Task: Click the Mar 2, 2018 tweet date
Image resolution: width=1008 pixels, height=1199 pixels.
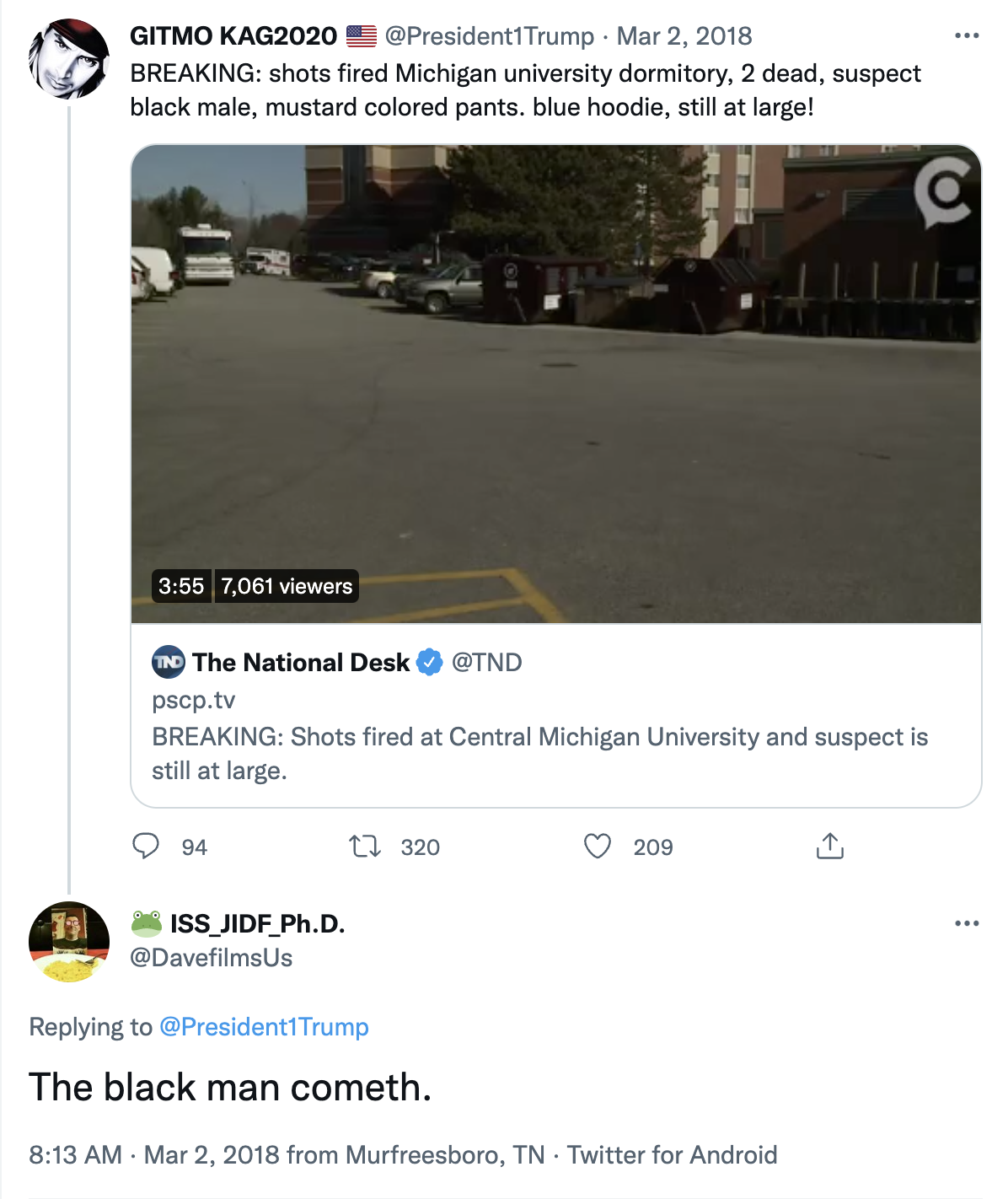Action: (x=684, y=36)
